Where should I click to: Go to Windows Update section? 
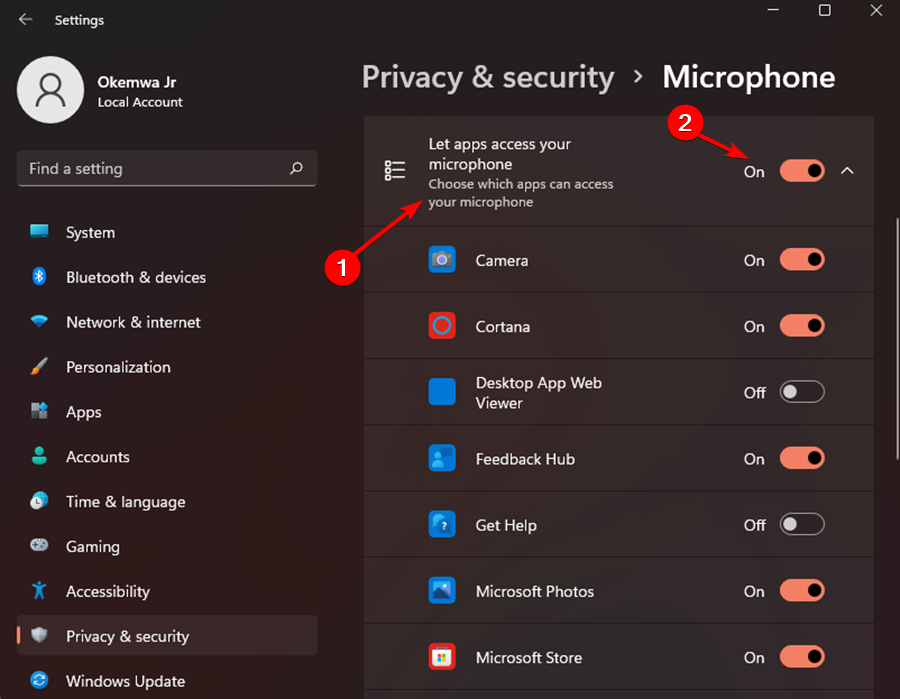127,681
